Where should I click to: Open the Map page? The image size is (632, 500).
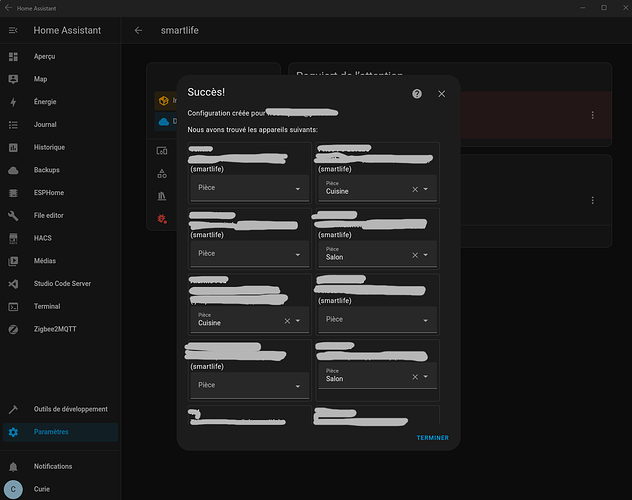[60, 79]
